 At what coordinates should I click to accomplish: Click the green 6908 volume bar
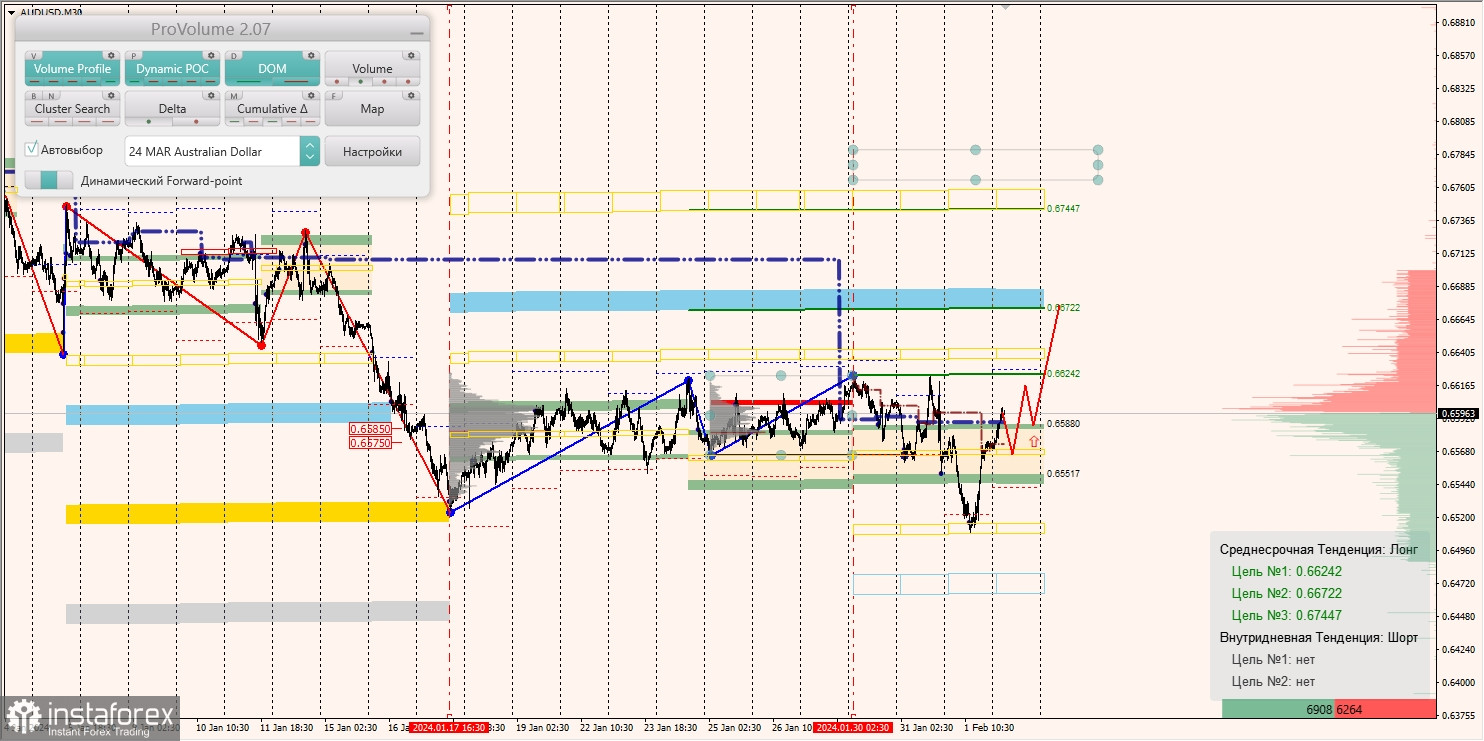click(1278, 709)
